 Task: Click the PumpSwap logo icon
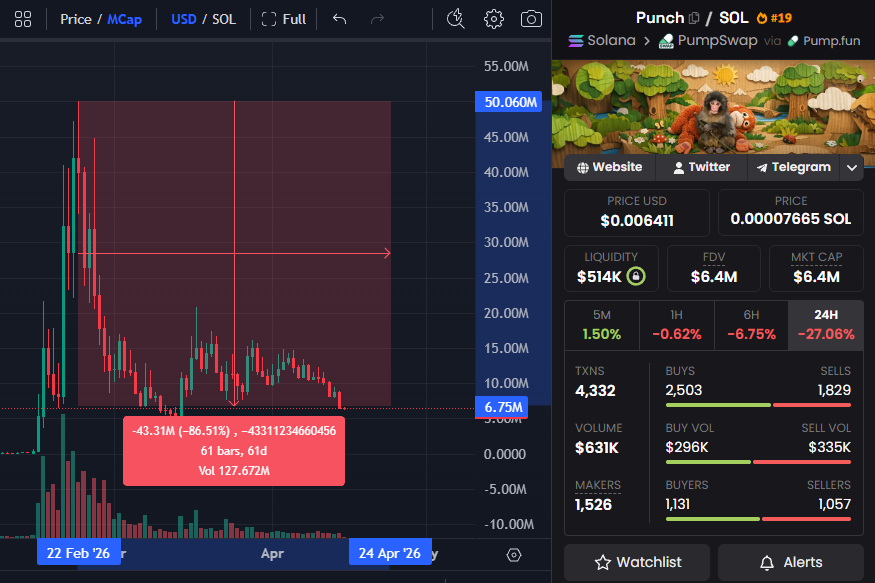(x=666, y=41)
